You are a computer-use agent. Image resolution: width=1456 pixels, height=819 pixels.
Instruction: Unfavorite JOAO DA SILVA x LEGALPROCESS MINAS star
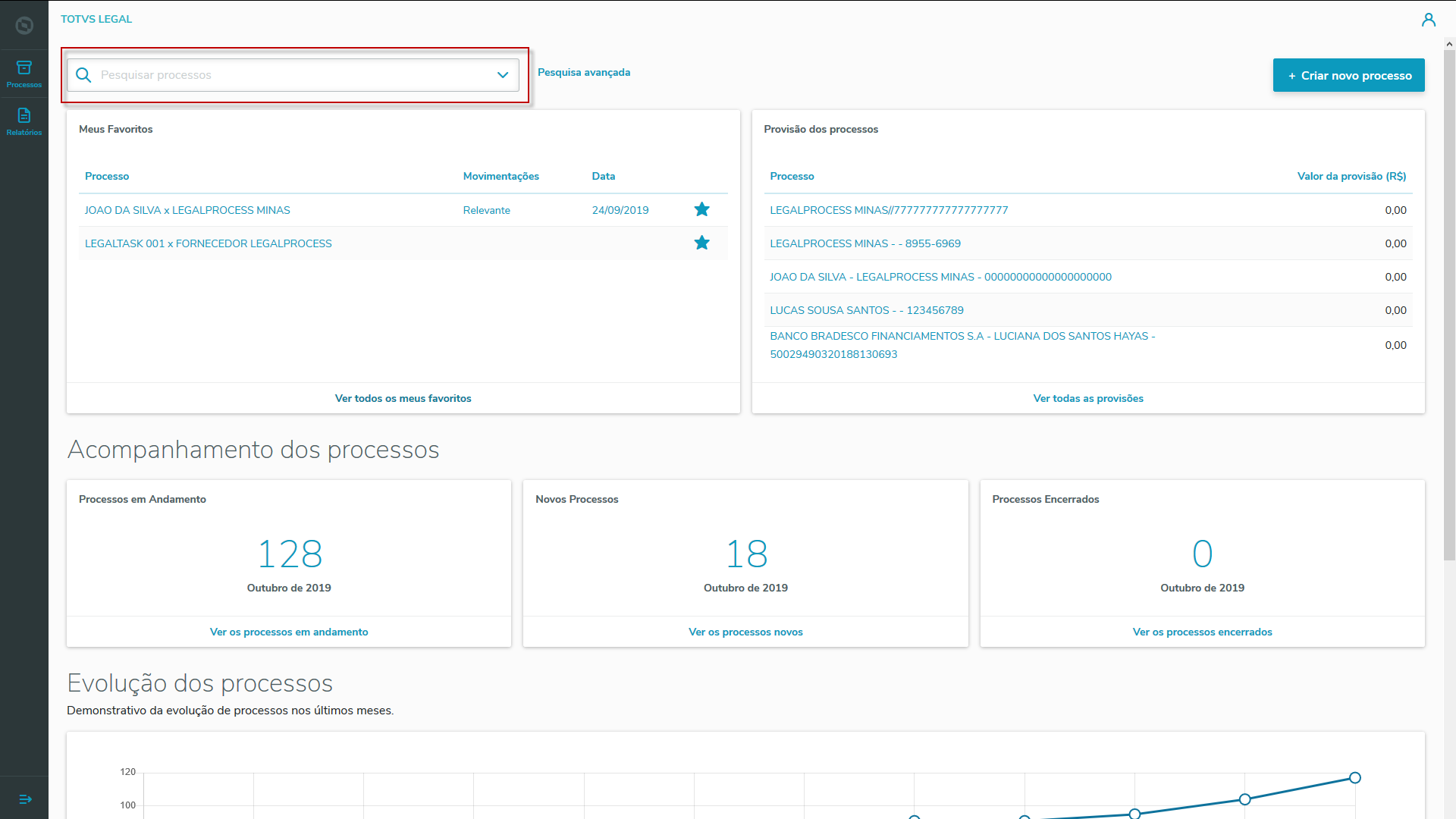point(701,209)
